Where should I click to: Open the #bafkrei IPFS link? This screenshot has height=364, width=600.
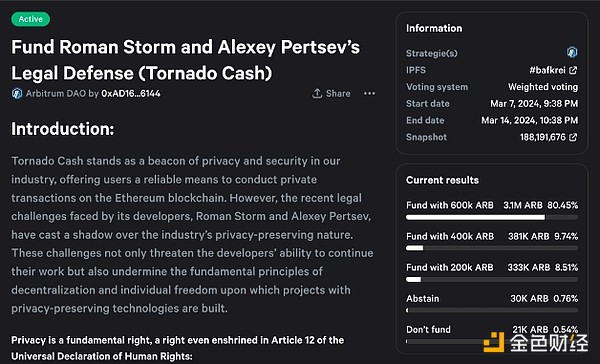[547, 70]
